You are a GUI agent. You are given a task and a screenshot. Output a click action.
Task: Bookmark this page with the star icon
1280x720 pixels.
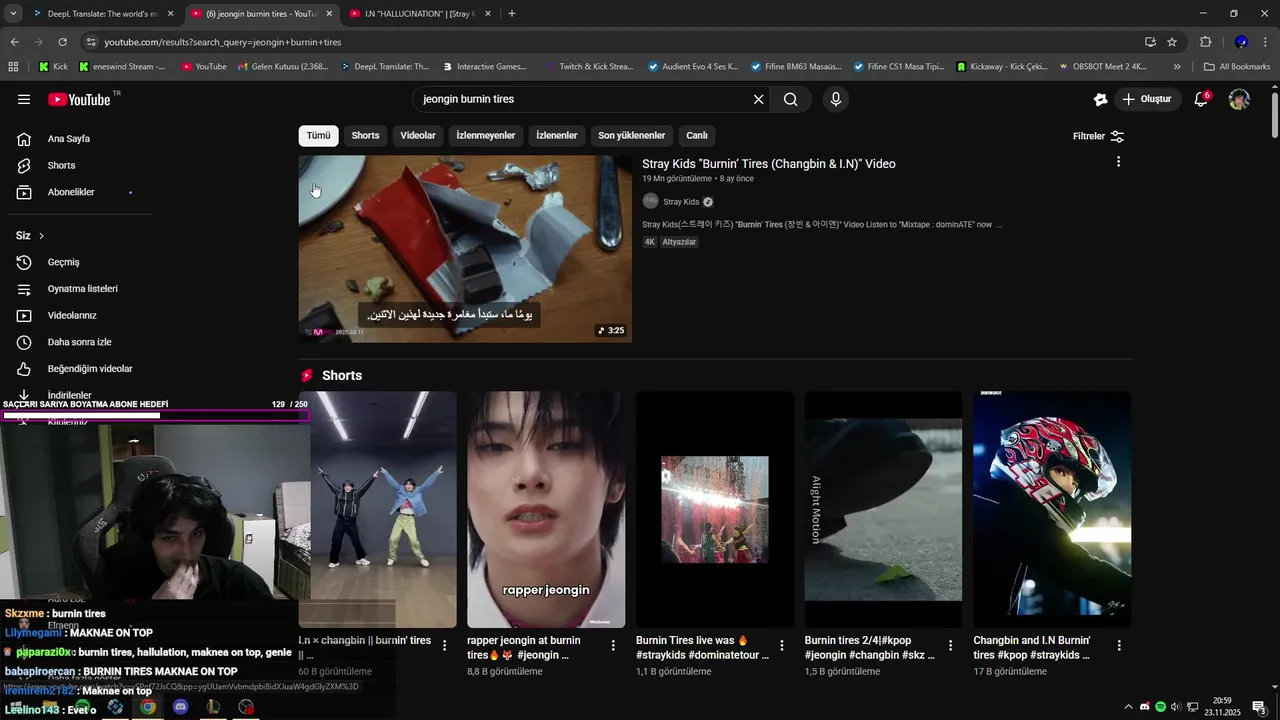coord(1172,42)
